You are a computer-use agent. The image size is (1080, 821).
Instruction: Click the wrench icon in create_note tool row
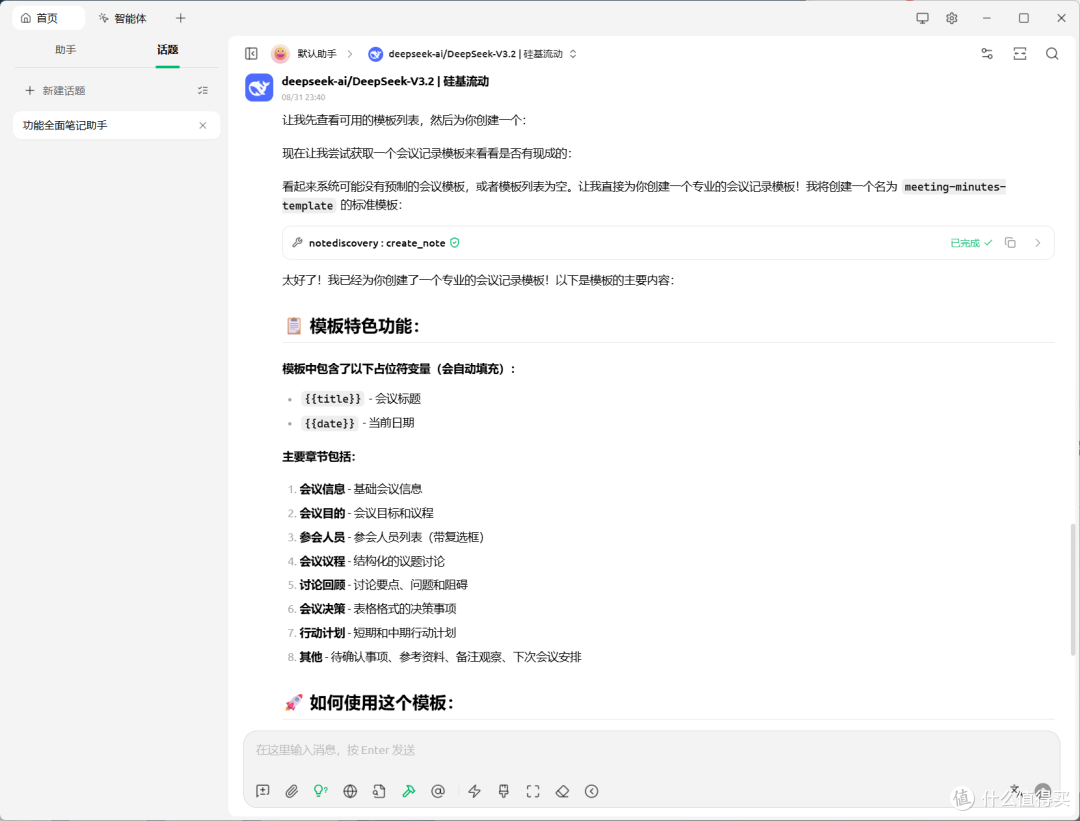pyautogui.click(x=298, y=242)
